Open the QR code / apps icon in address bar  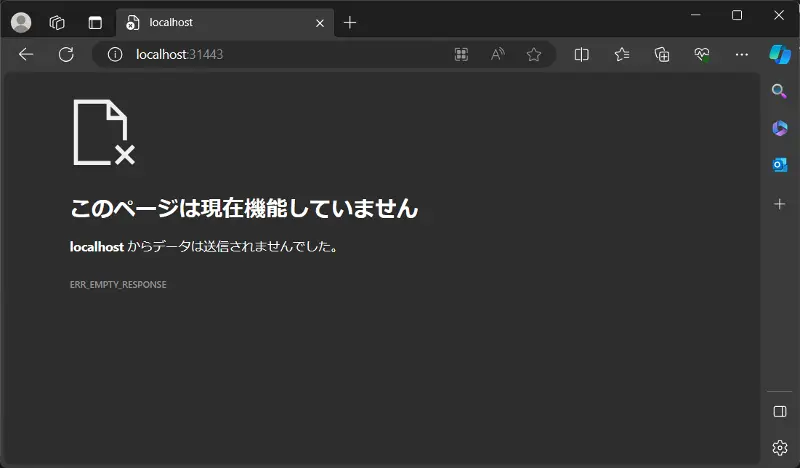pos(461,54)
